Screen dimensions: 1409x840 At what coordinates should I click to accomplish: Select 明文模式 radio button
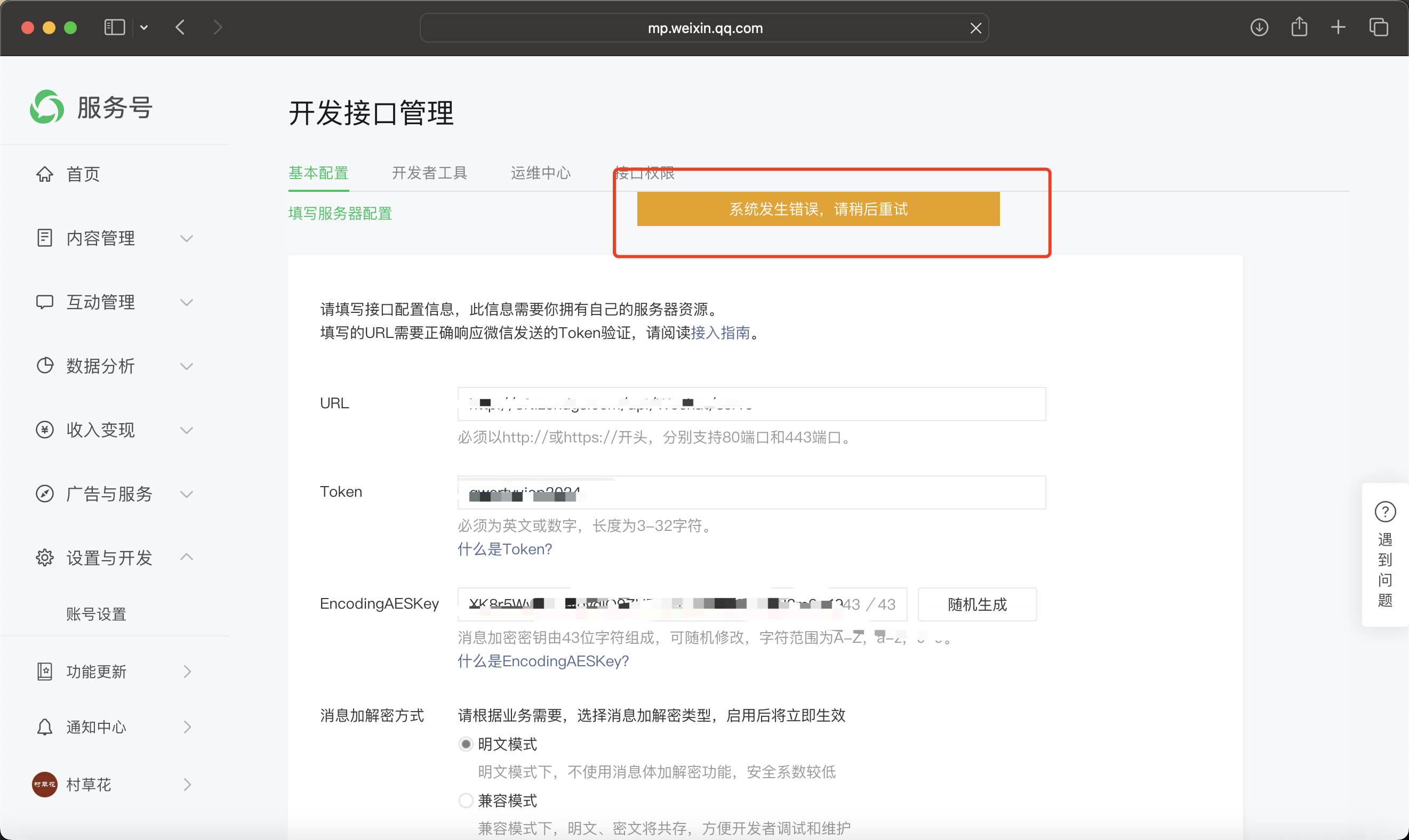(x=466, y=744)
